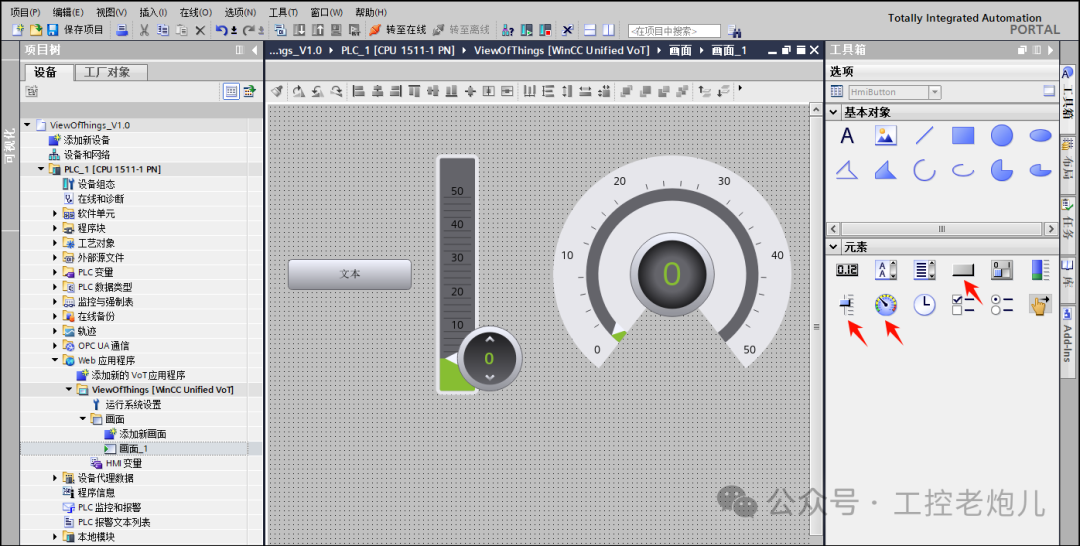This screenshot has width=1080, height=546.
Task: Expand the 软件单元 tree node
Action: (55, 213)
